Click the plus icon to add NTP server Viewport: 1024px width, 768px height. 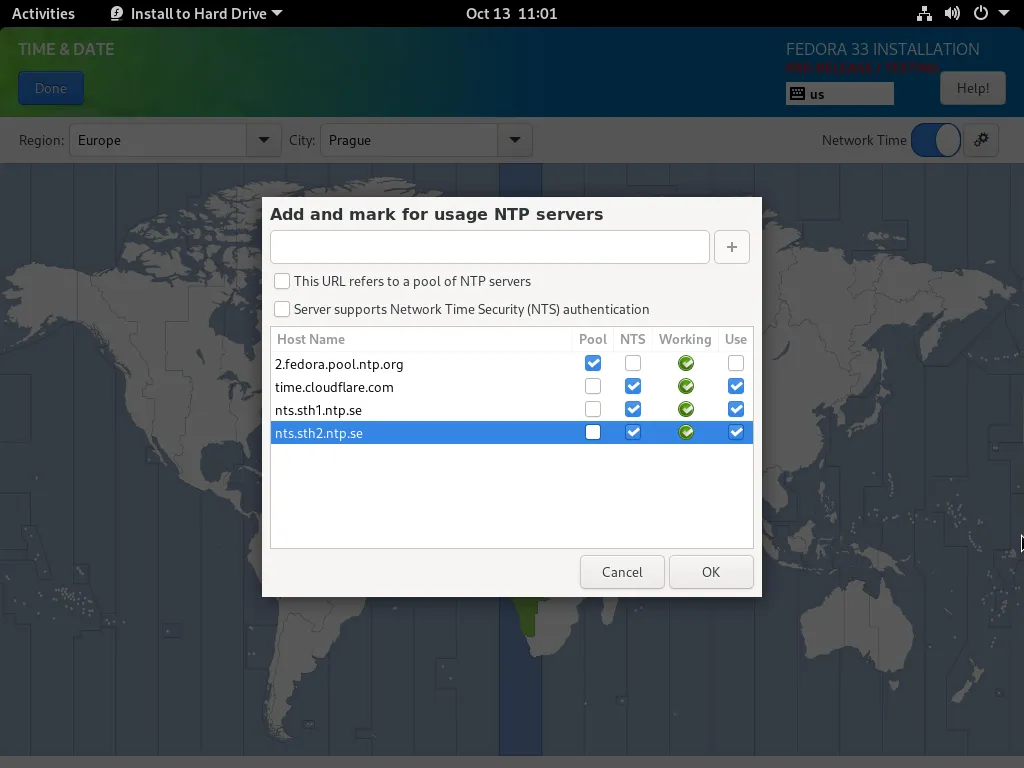pos(731,247)
